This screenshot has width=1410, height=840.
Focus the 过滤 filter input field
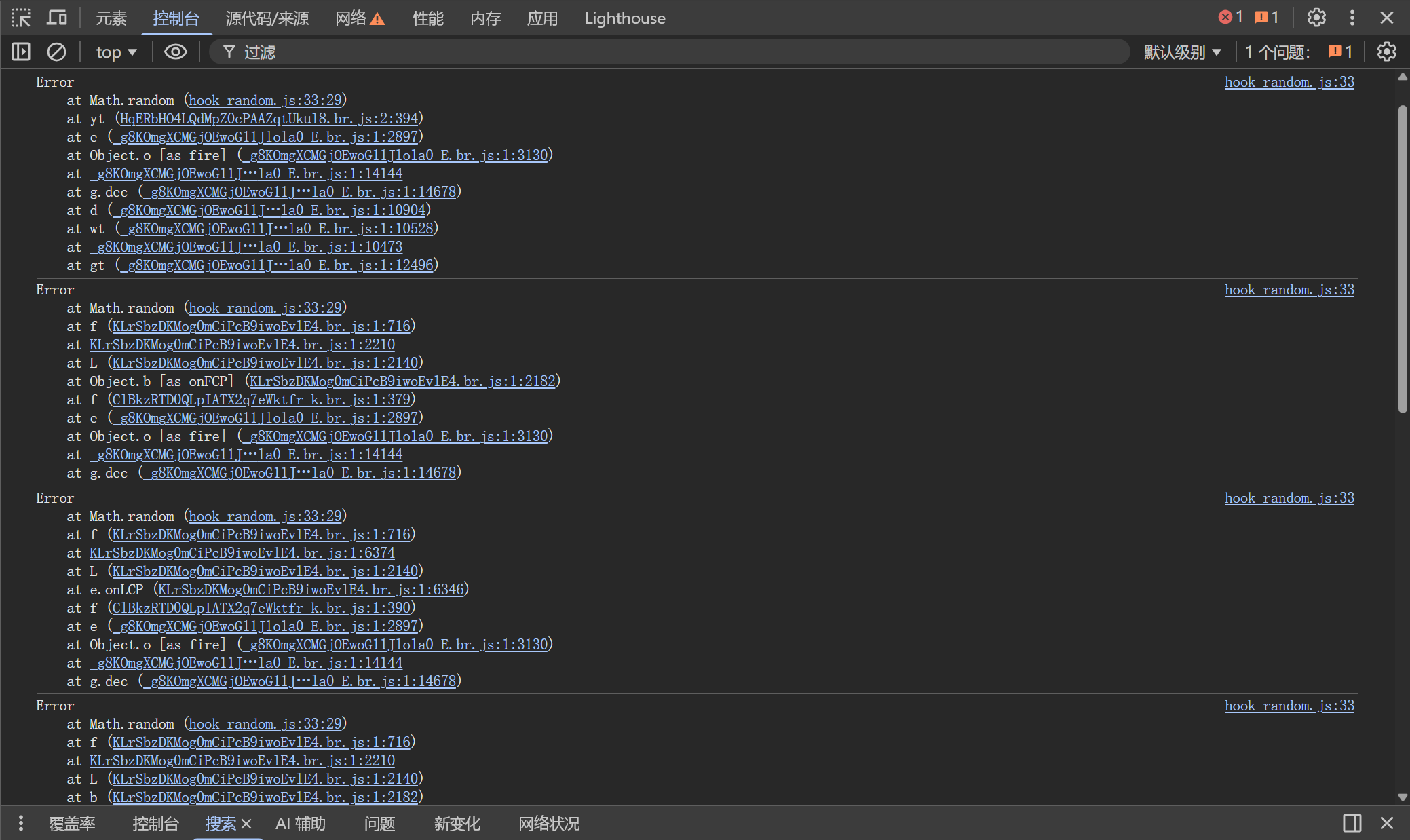click(x=669, y=52)
